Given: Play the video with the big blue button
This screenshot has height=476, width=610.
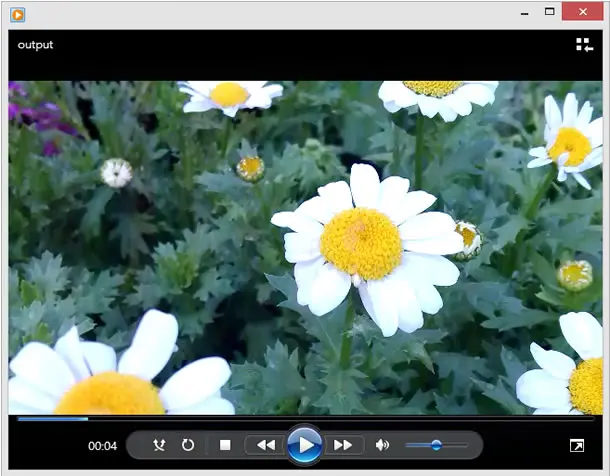Looking at the screenshot, I should pyautogui.click(x=305, y=445).
